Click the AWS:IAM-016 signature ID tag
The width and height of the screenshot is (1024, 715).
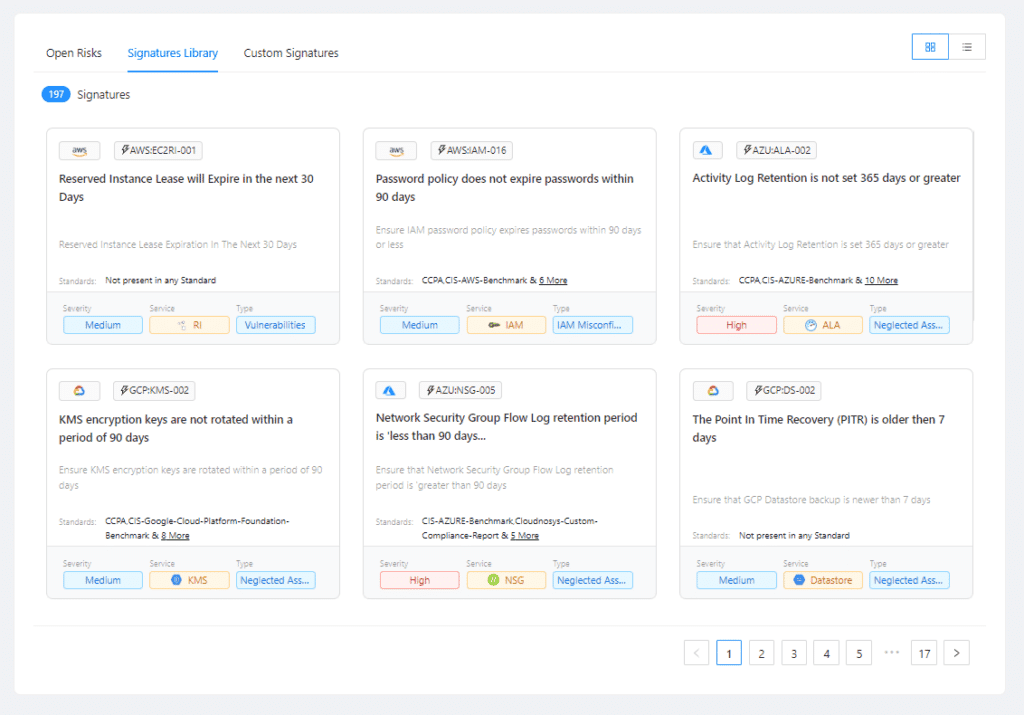[472, 150]
